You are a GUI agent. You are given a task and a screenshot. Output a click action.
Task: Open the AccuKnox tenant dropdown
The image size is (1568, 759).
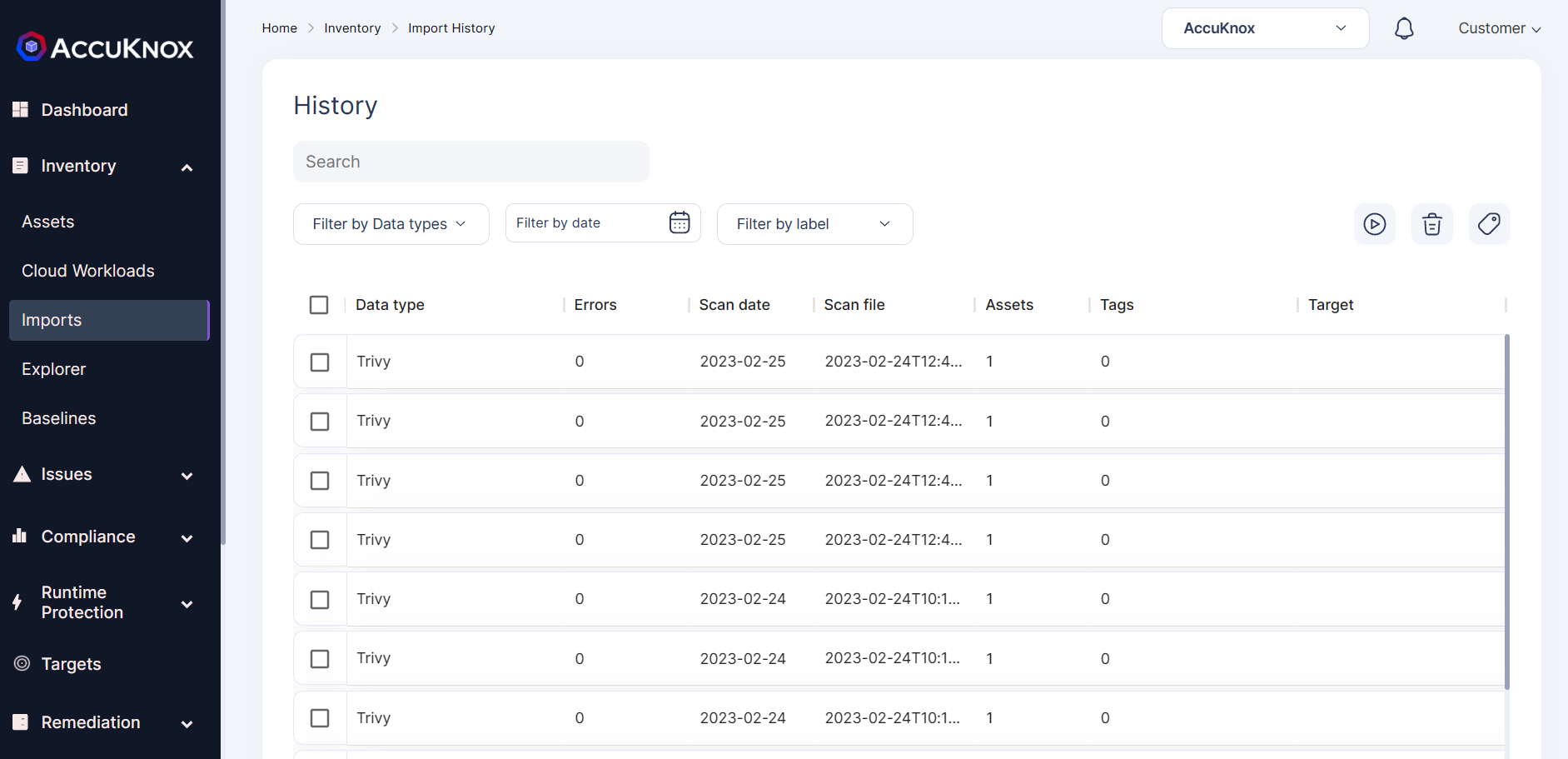pyautogui.click(x=1266, y=28)
